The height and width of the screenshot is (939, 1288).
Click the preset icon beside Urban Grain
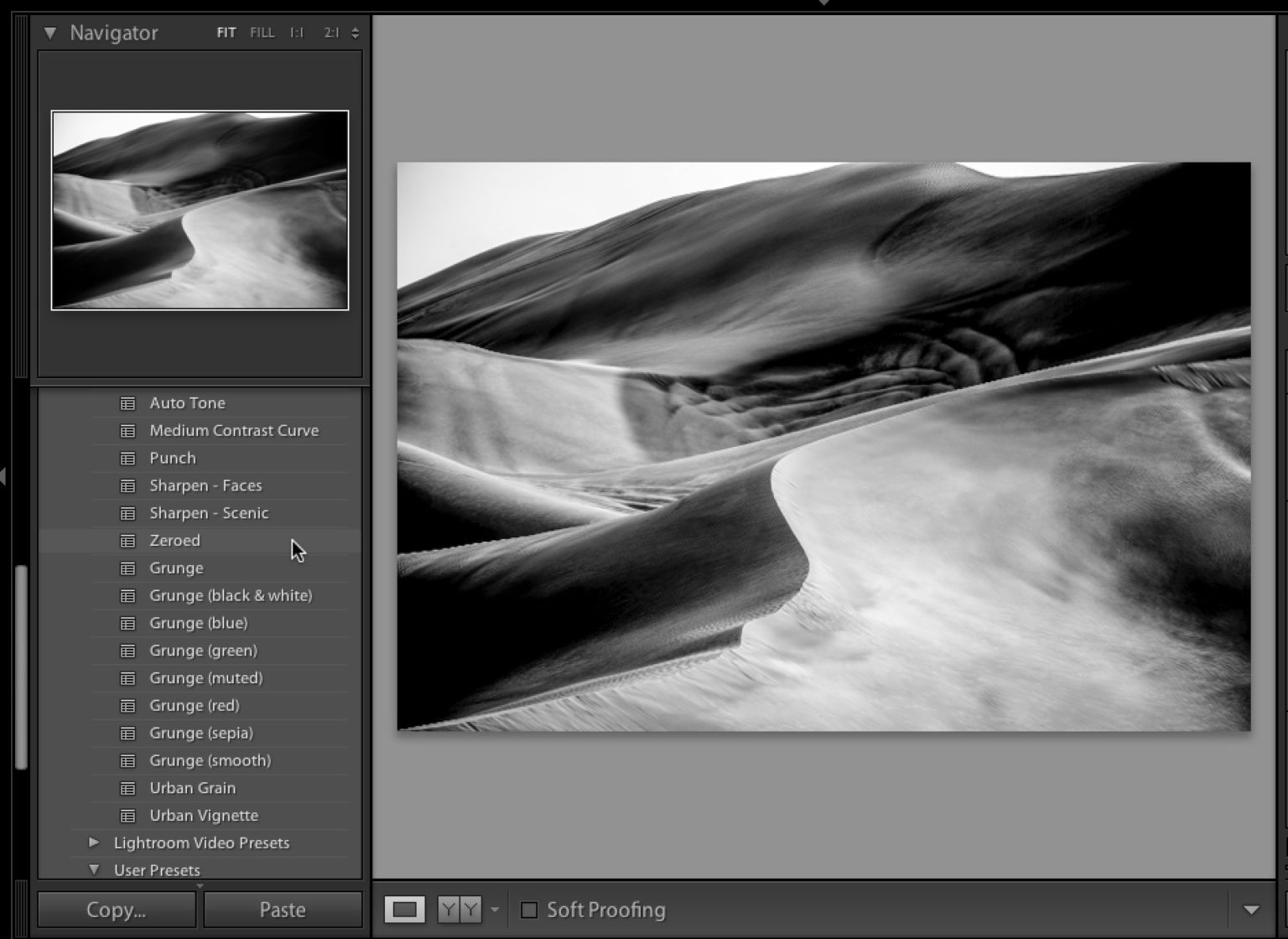pyautogui.click(x=127, y=787)
